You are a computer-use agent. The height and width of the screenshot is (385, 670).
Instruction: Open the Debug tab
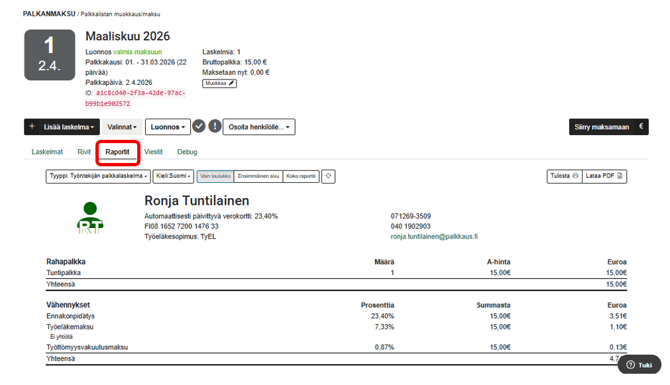click(x=187, y=152)
